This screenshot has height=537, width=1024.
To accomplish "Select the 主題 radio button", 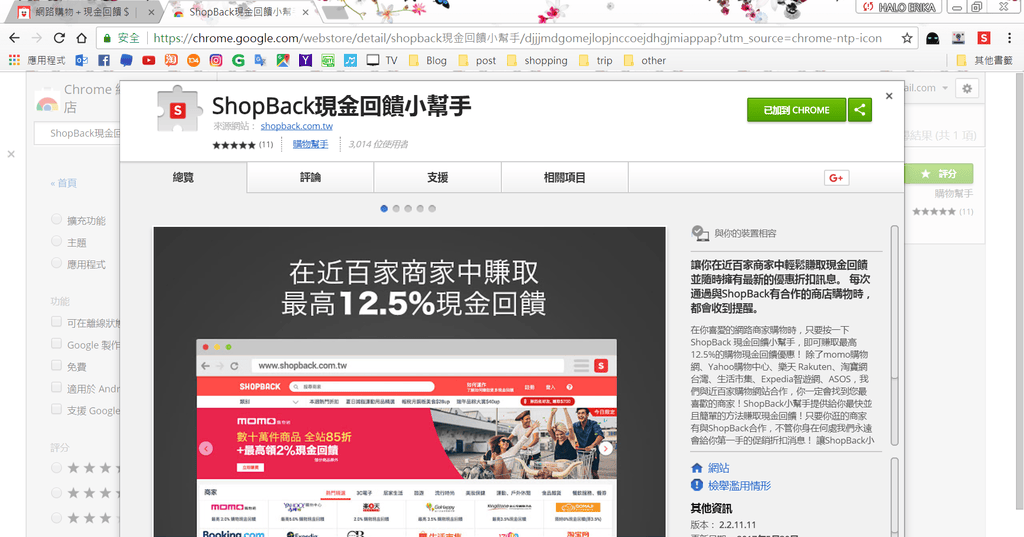I will 57,242.
